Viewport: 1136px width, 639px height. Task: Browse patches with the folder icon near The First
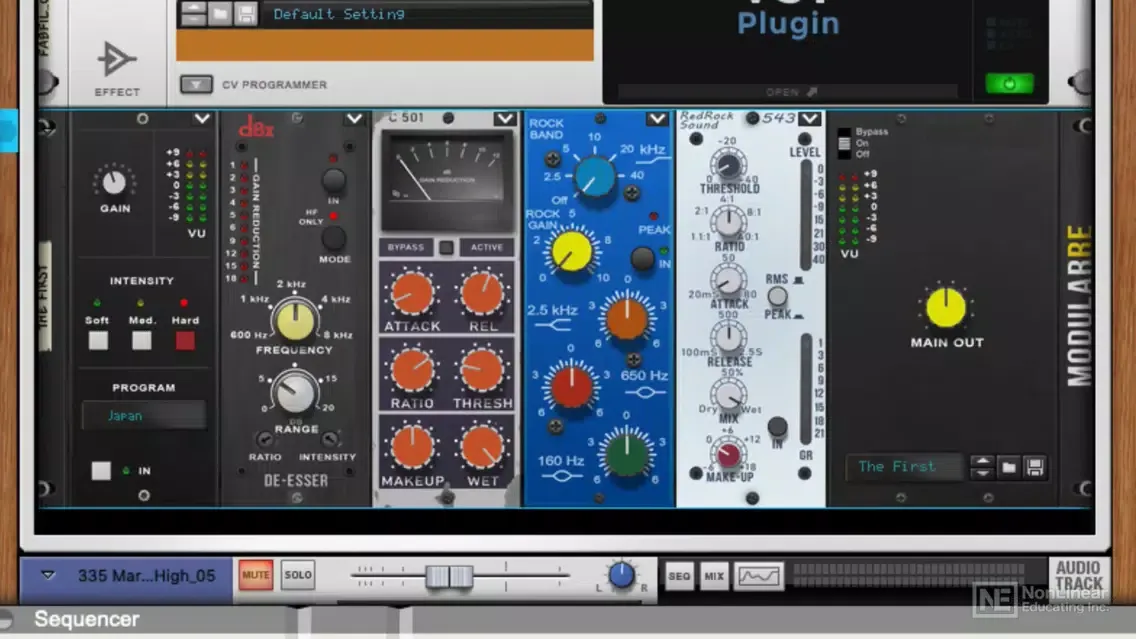(1008, 467)
